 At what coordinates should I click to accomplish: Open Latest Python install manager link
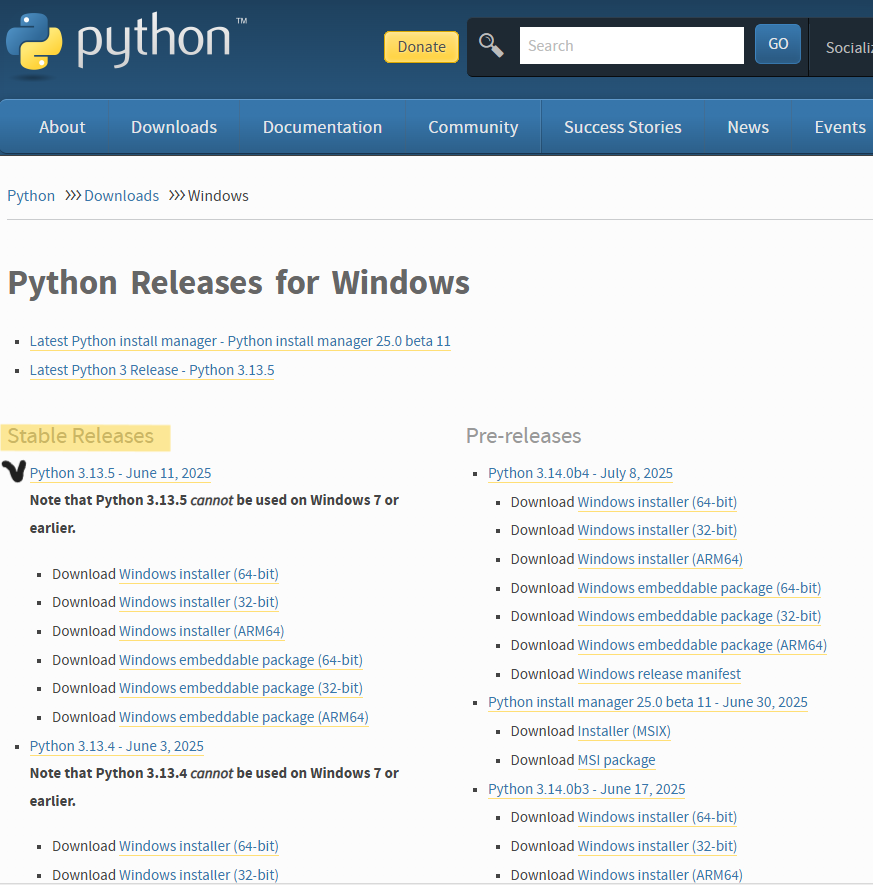click(x=240, y=341)
